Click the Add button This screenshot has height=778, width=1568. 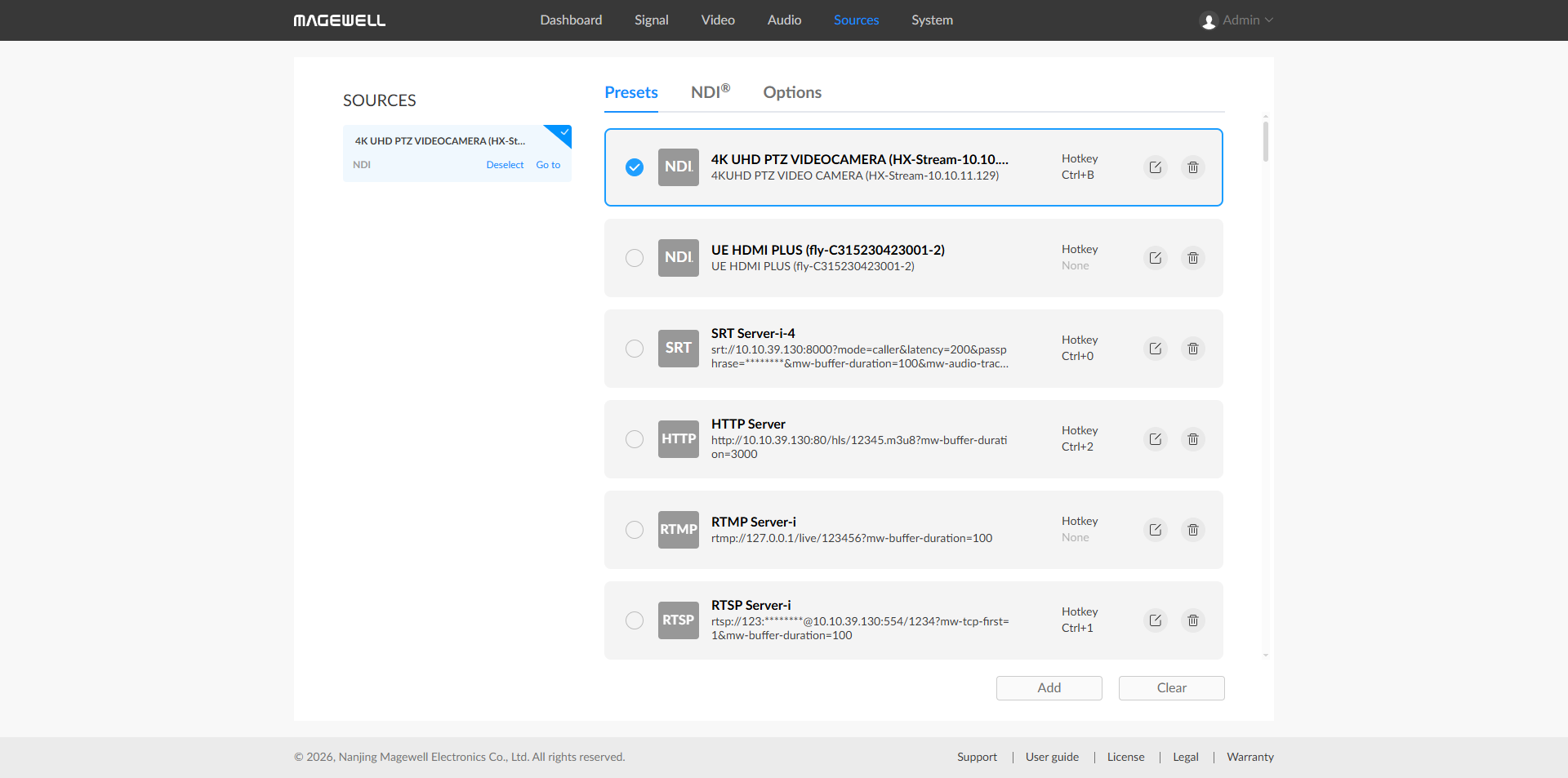pyautogui.click(x=1049, y=688)
